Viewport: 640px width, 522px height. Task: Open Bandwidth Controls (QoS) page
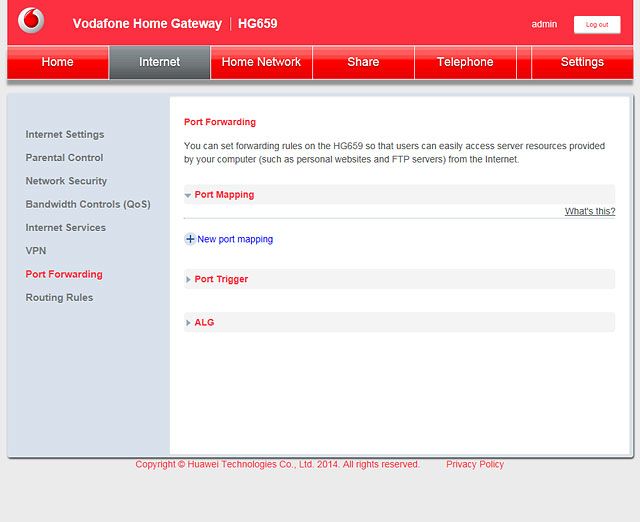(x=88, y=204)
